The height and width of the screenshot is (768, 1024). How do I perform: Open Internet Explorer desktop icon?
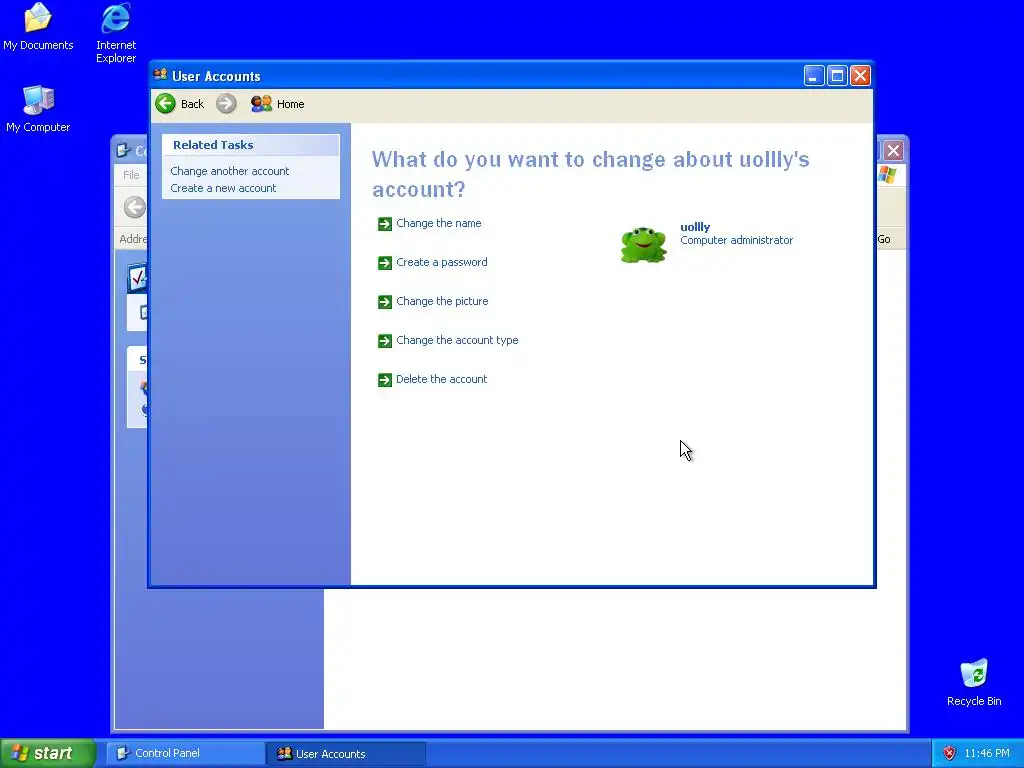click(116, 33)
